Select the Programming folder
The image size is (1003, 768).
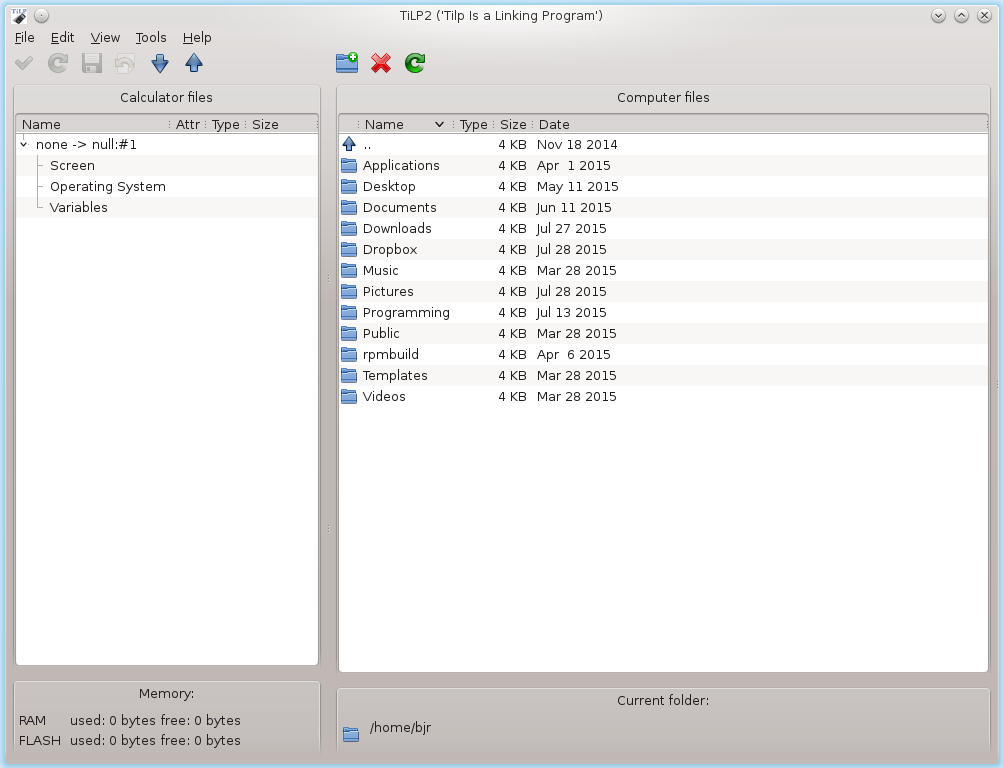point(406,313)
